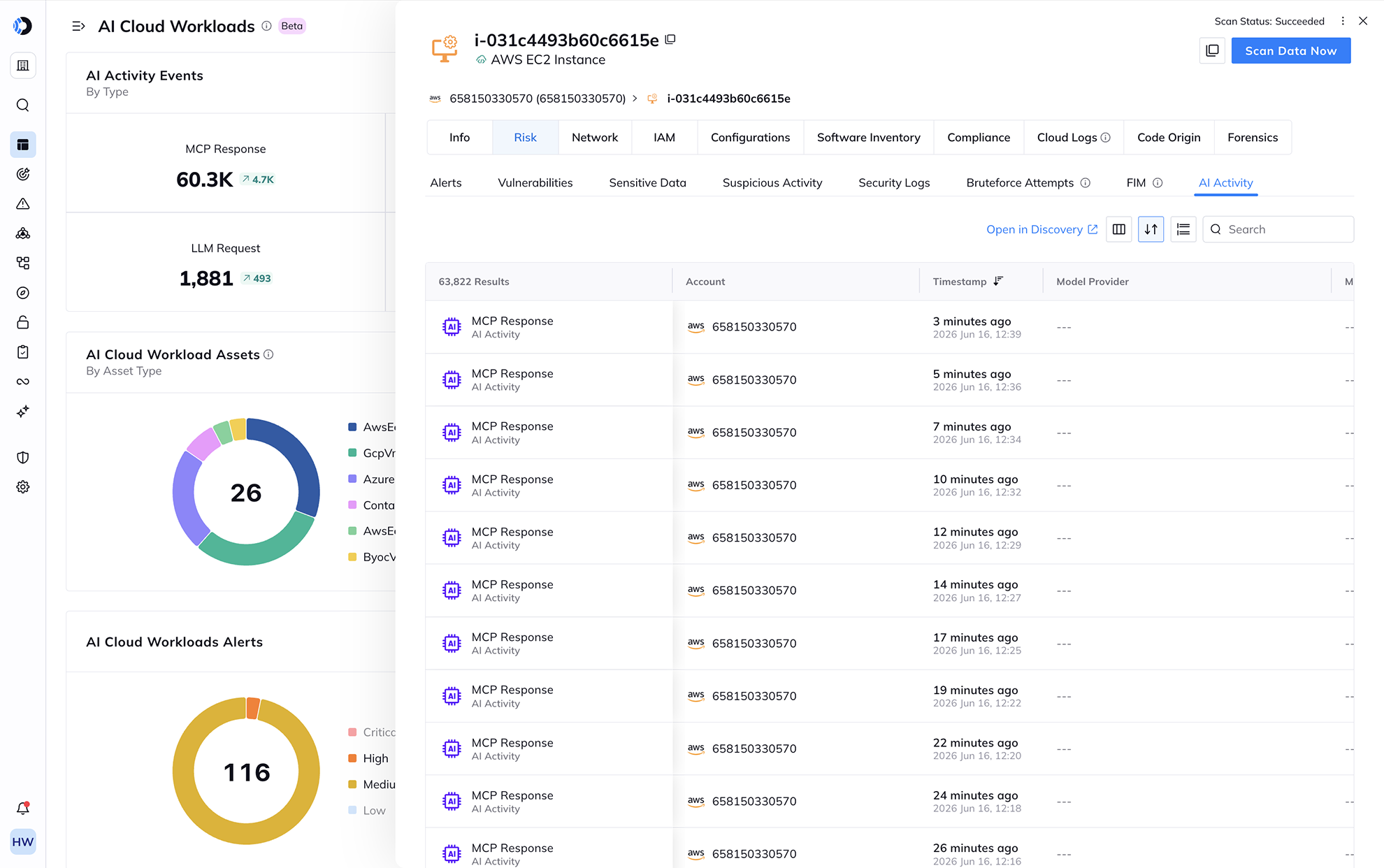Switch to the Alerts sub-tab

tap(446, 183)
